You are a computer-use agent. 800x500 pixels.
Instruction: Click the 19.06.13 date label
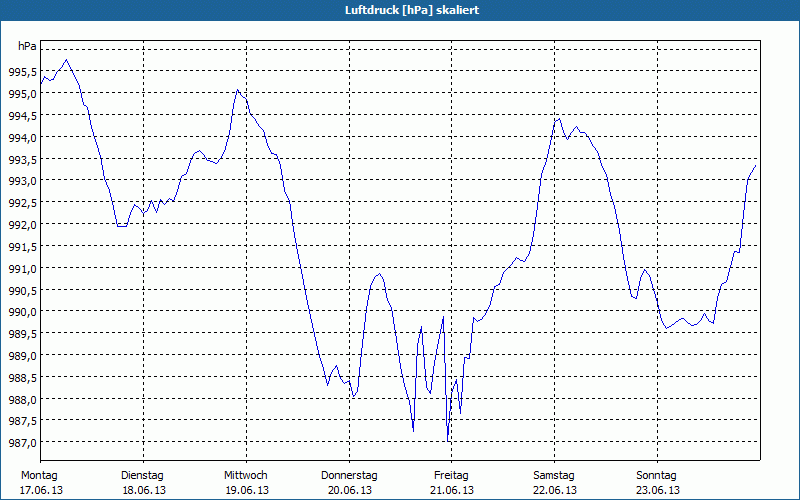click(247, 490)
